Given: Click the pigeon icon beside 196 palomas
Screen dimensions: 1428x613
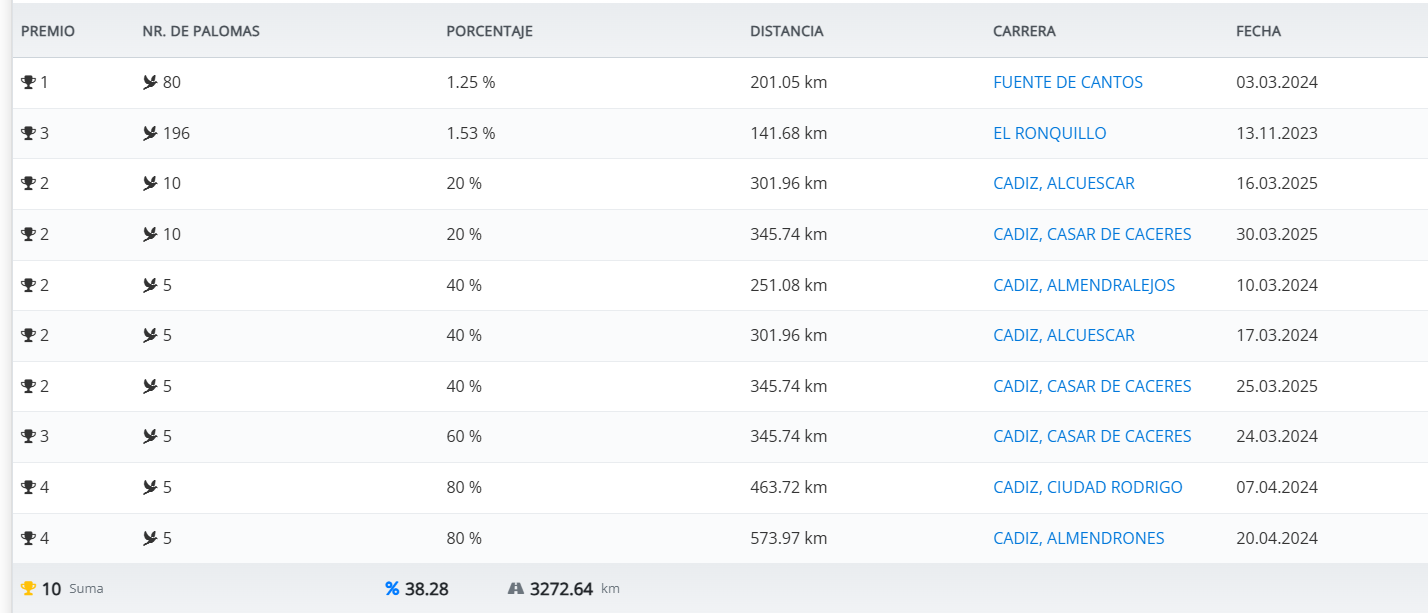Looking at the screenshot, I should point(150,133).
